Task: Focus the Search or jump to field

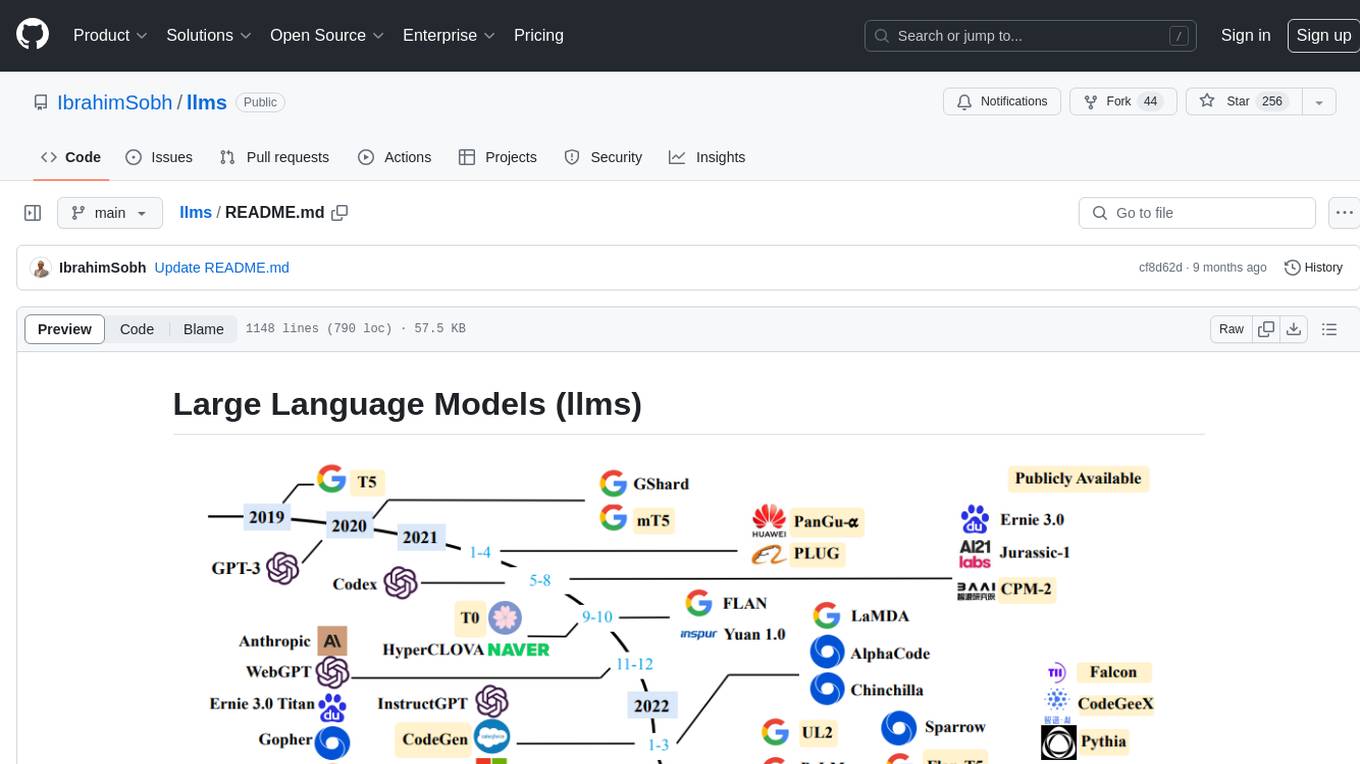Action: 1031,36
